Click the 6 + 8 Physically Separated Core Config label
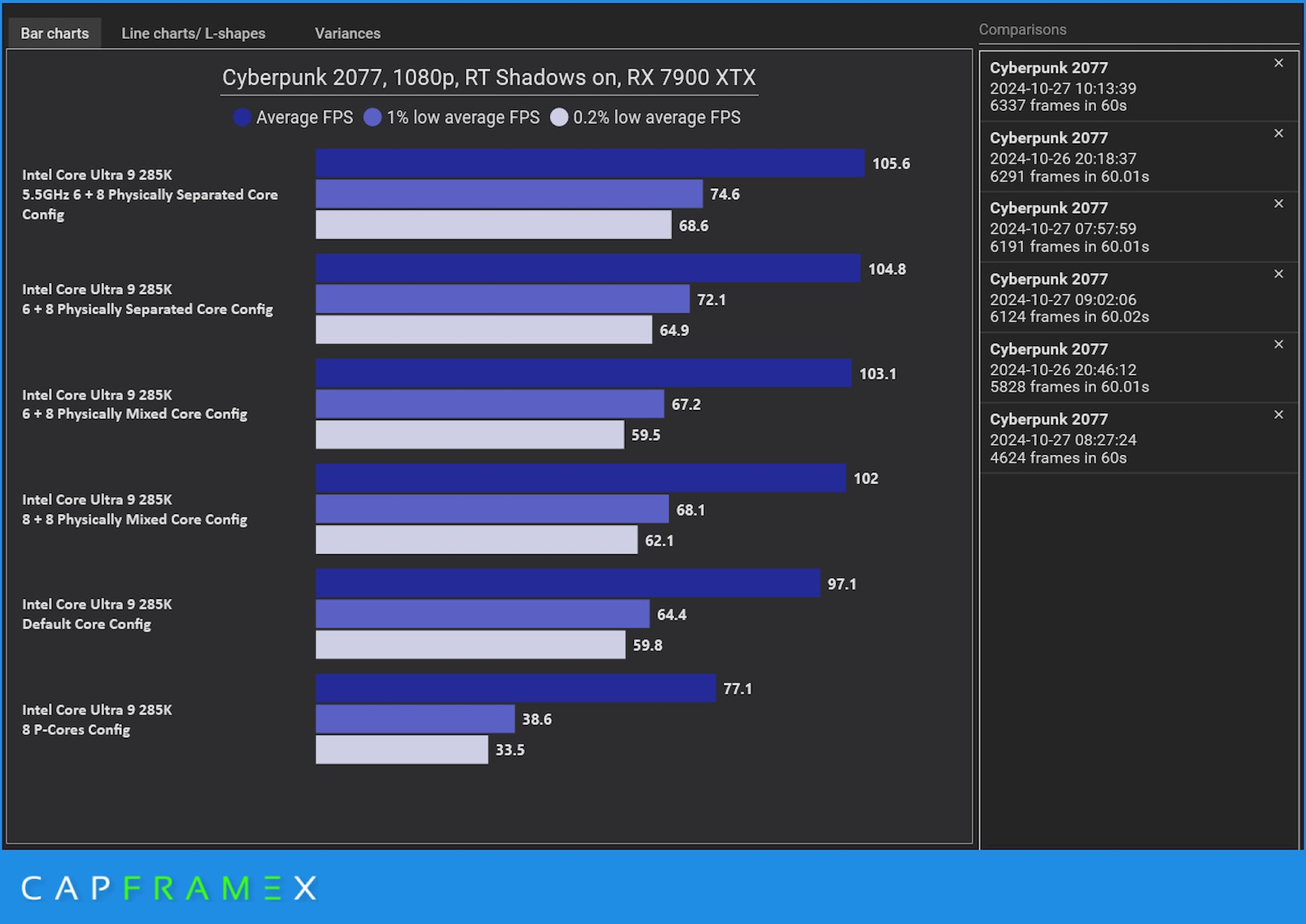1306x924 pixels. [x=148, y=299]
